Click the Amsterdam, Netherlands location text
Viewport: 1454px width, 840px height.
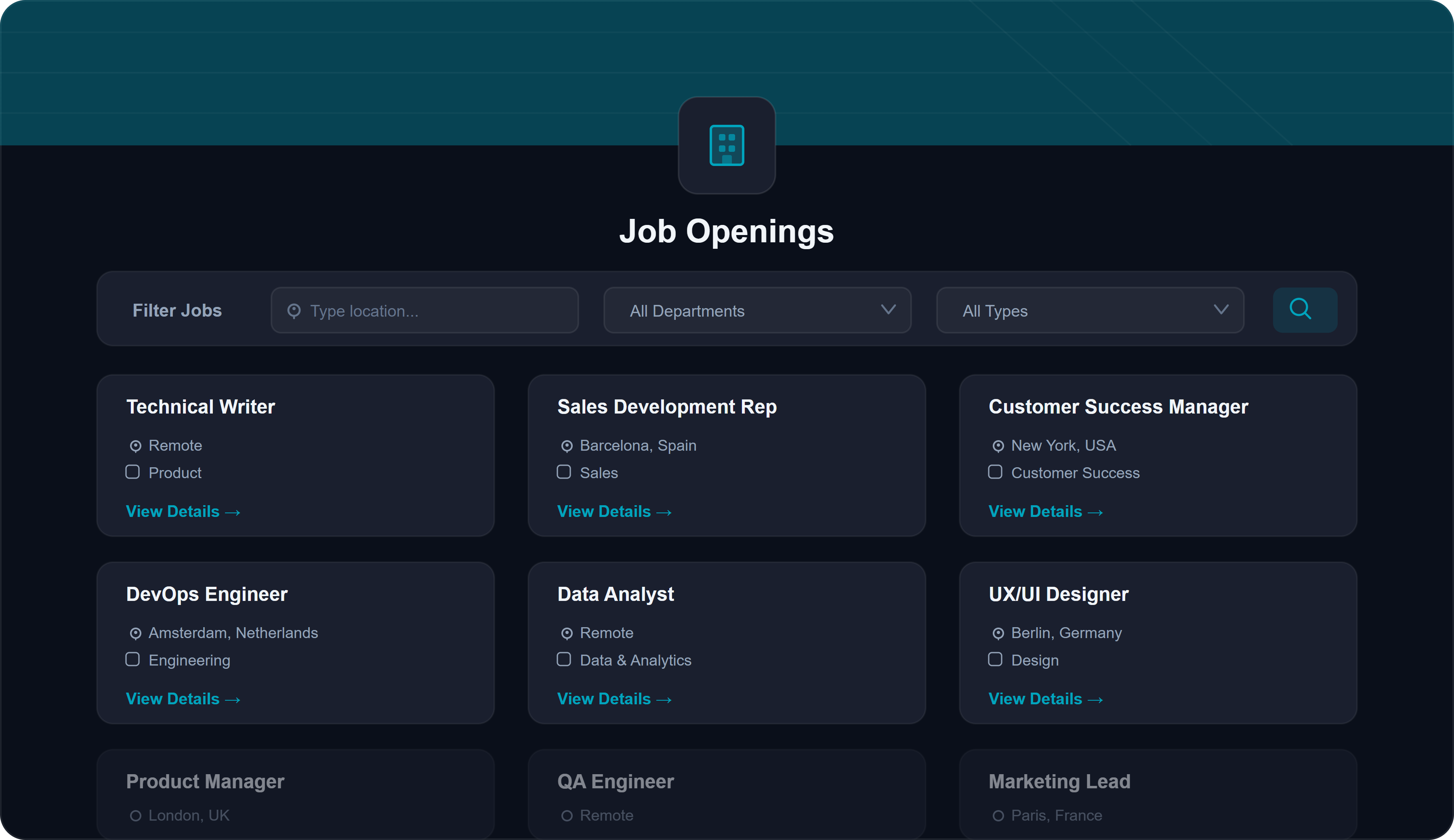point(233,634)
